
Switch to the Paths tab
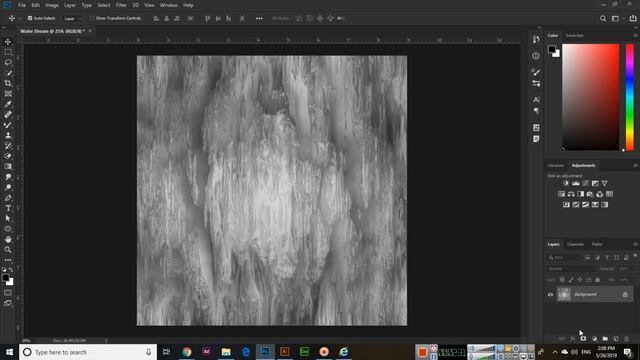597,244
